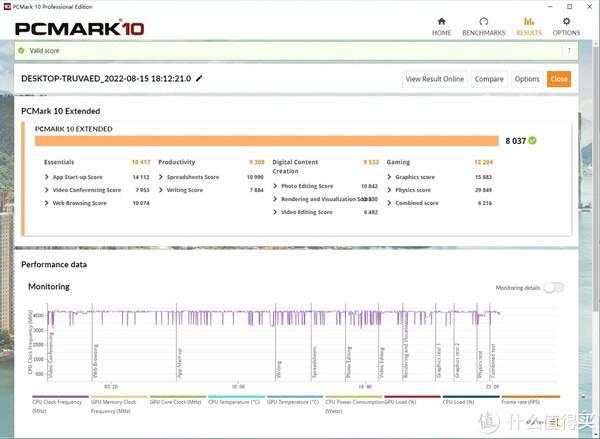Expand Writing Score
The height and width of the screenshot is (439, 600).
coord(161,190)
